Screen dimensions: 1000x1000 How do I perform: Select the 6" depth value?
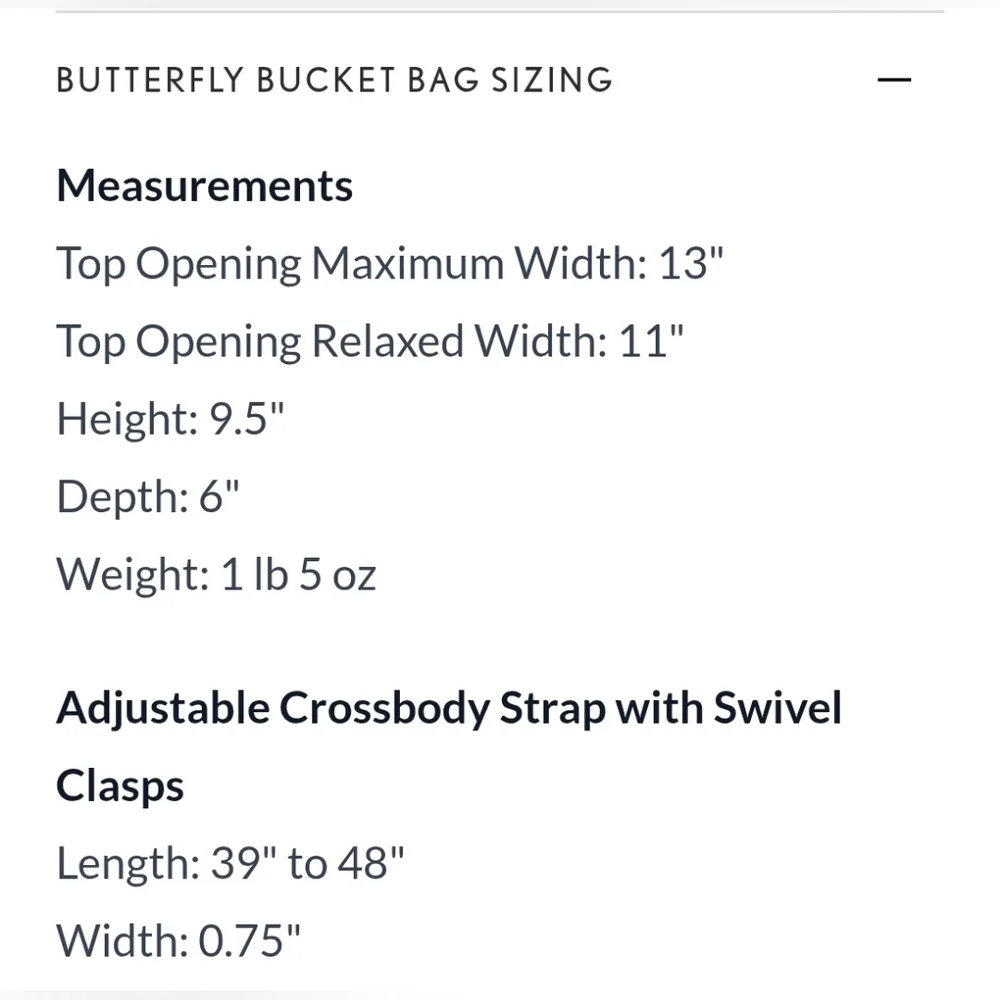pos(220,496)
